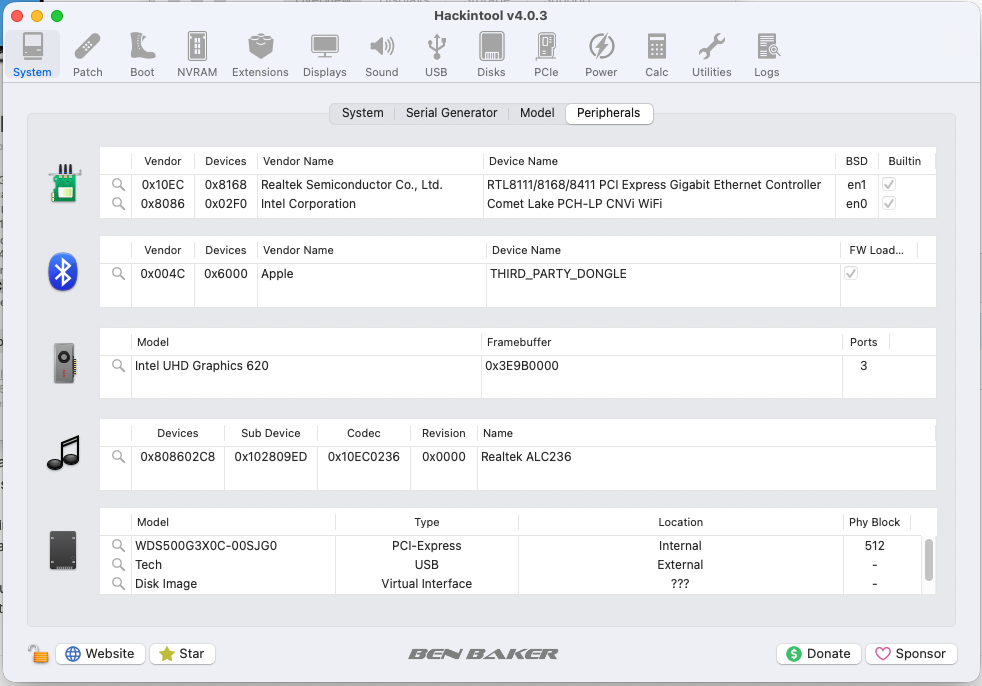Click the Donate button
982x686 pixels.
click(819, 654)
